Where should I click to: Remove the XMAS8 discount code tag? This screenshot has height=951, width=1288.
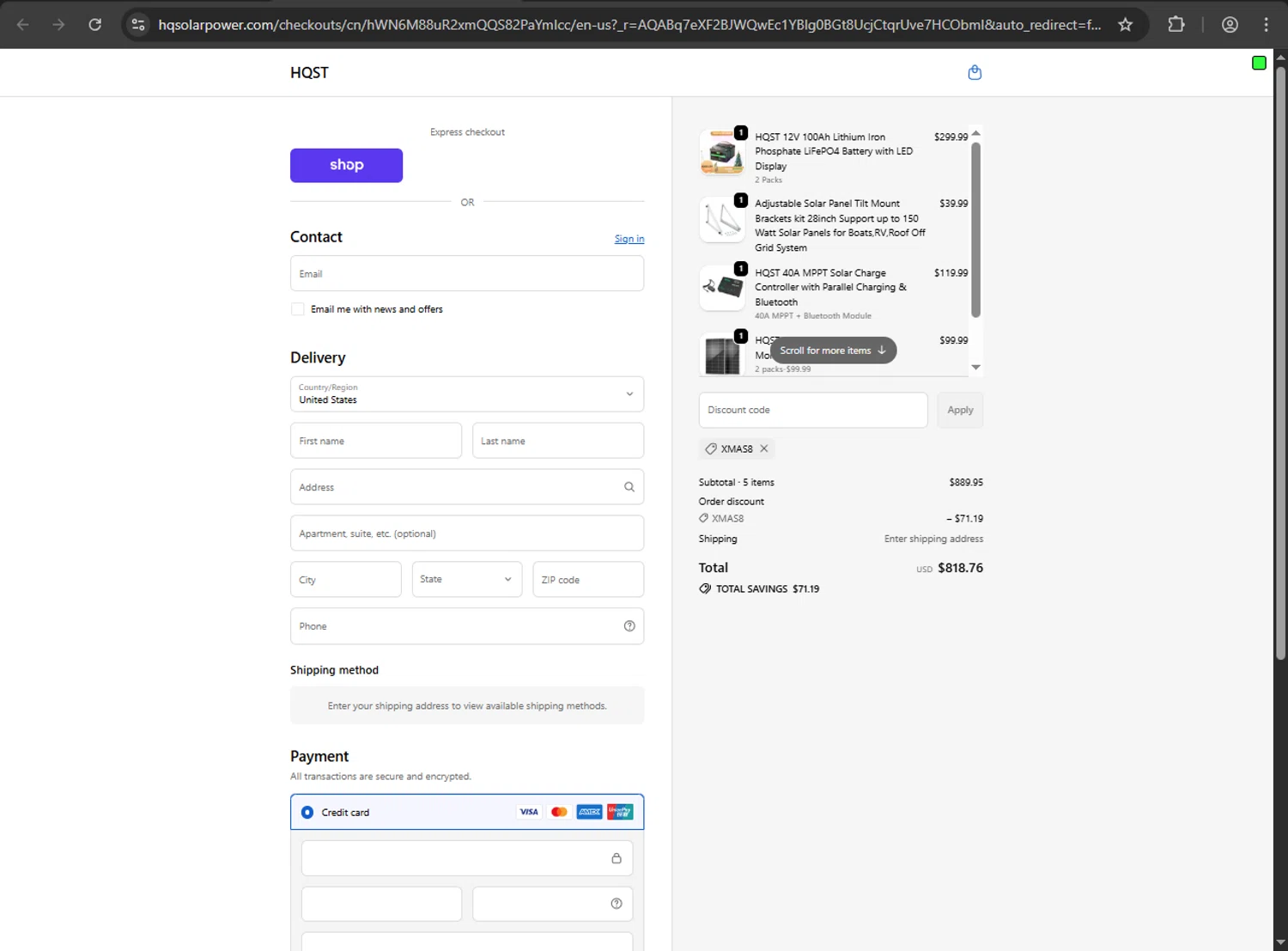(x=764, y=448)
